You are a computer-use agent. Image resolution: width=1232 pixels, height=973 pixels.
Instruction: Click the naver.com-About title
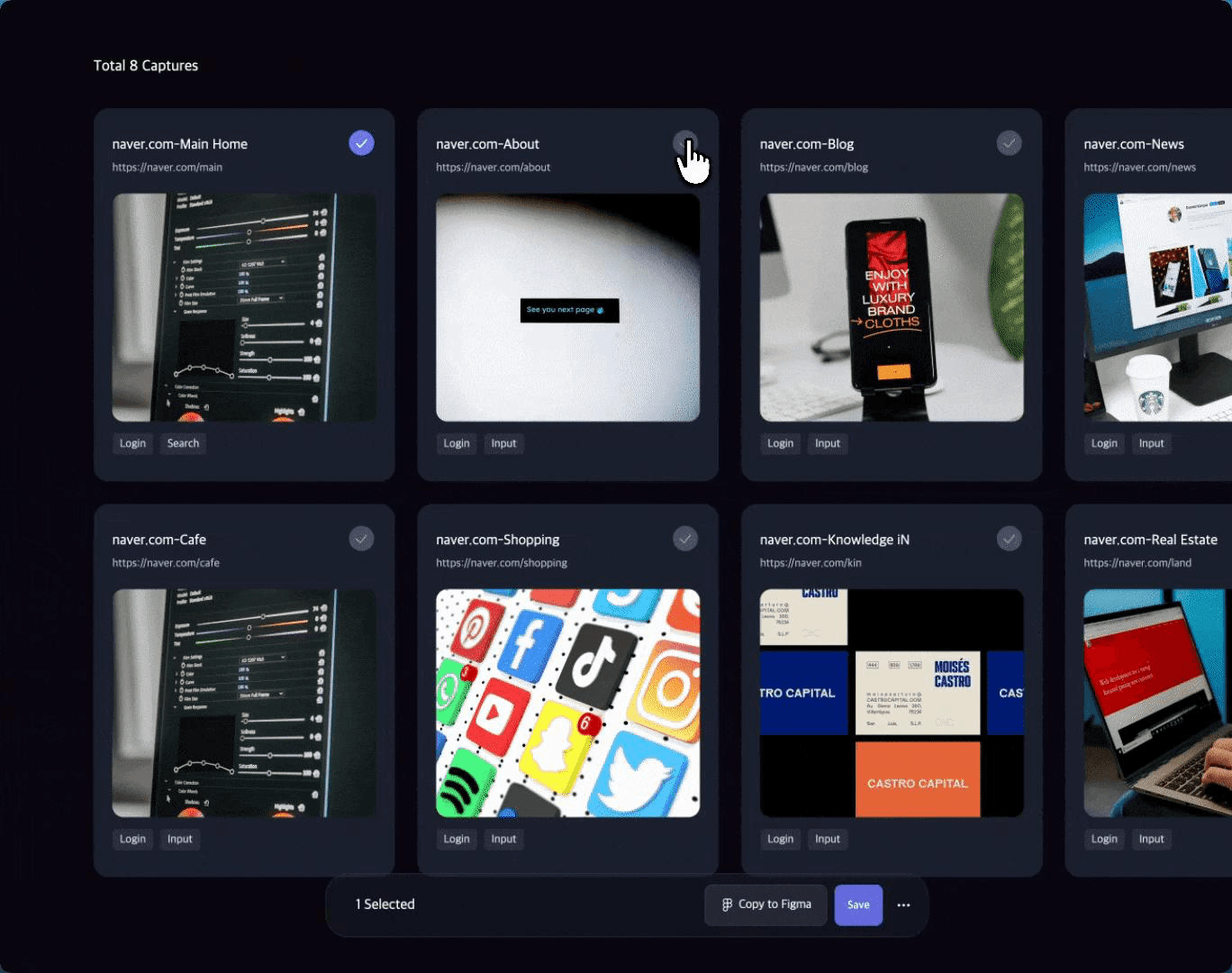487,144
